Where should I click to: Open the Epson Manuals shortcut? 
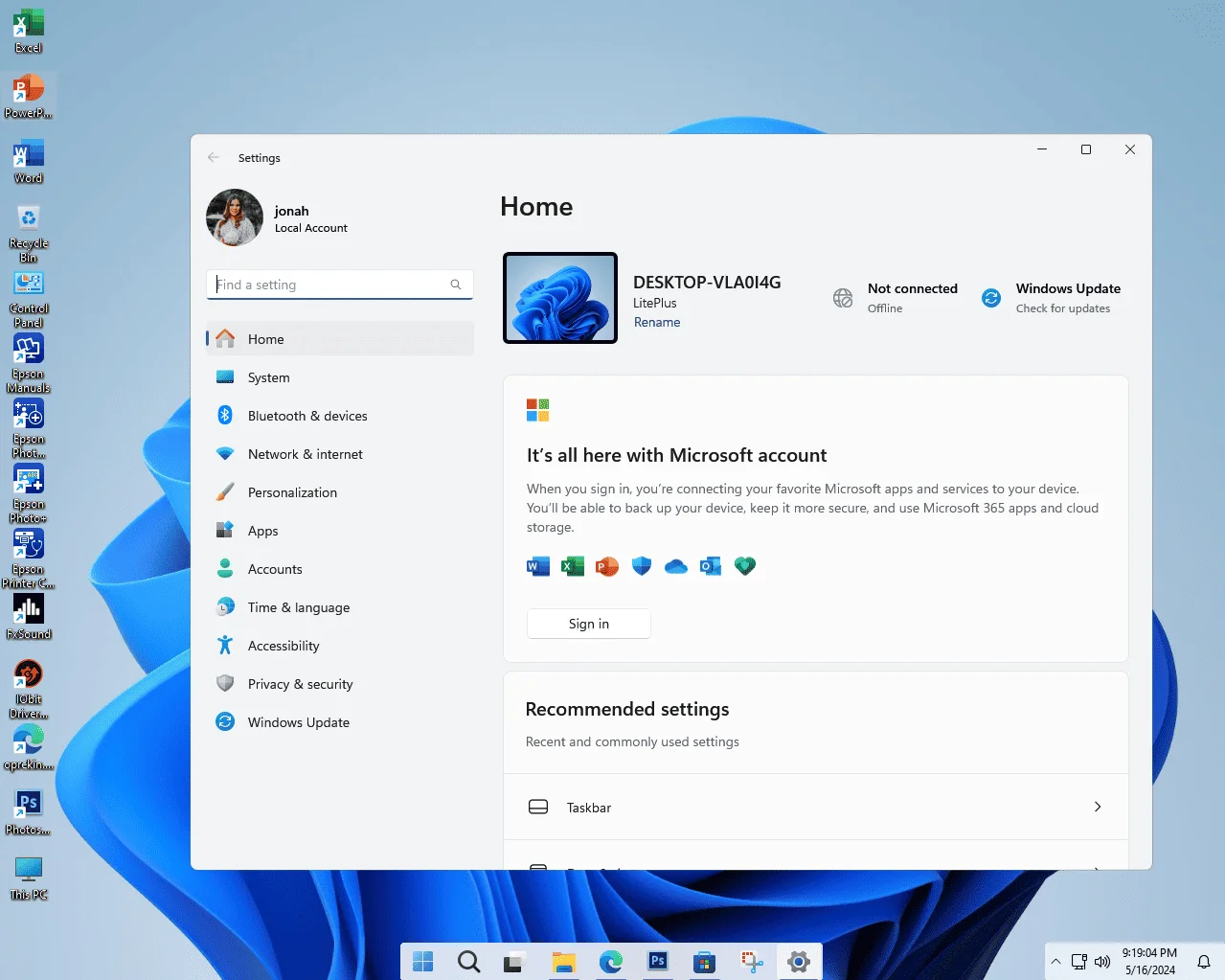coord(29,364)
